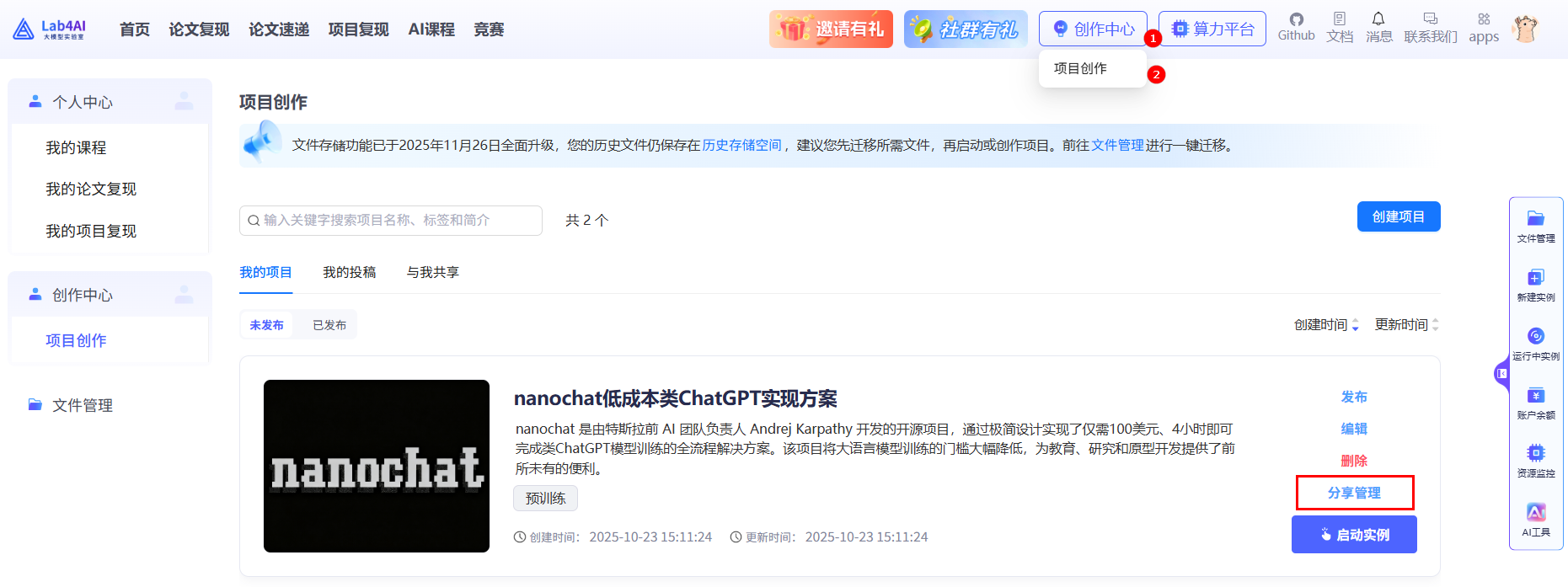This screenshot has height=587, width=1568.
Task: Open the nanochat project thumbnail
Action: (x=377, y=466)
